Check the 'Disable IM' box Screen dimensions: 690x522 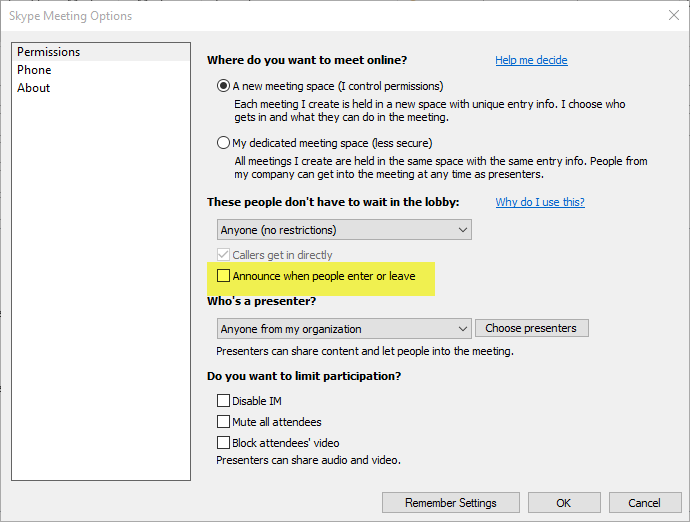click(224, 401)
